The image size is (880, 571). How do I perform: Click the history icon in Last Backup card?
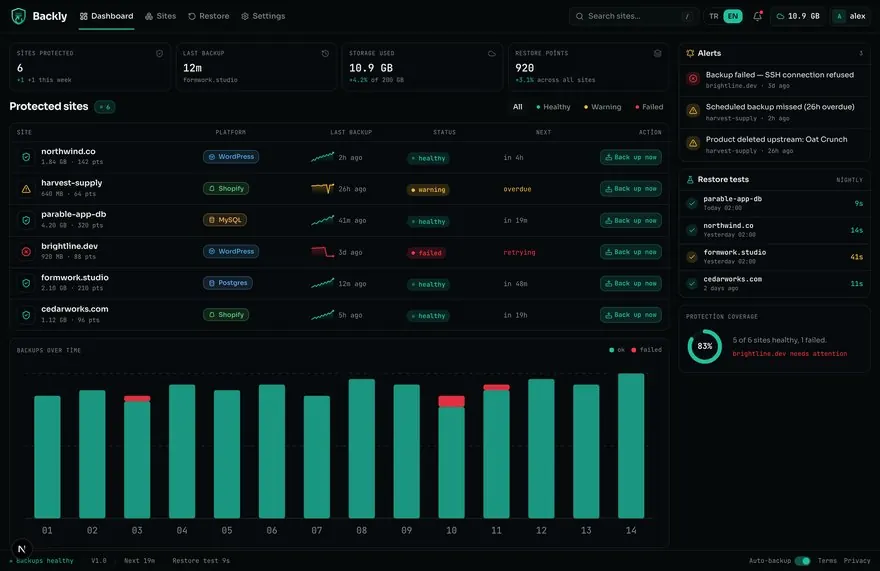coord(326,53)
